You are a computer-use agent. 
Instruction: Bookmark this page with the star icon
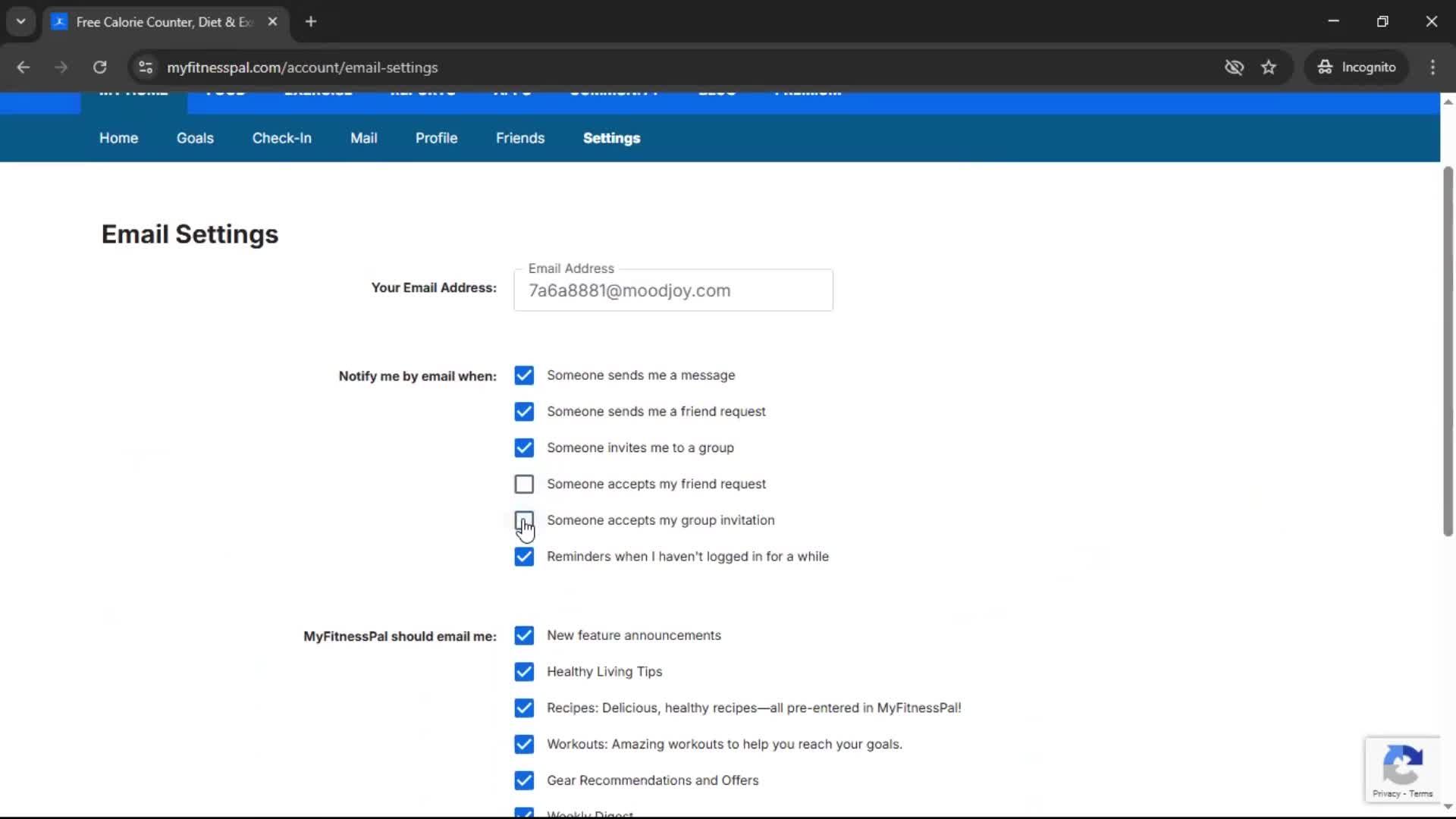(1269, 67)
